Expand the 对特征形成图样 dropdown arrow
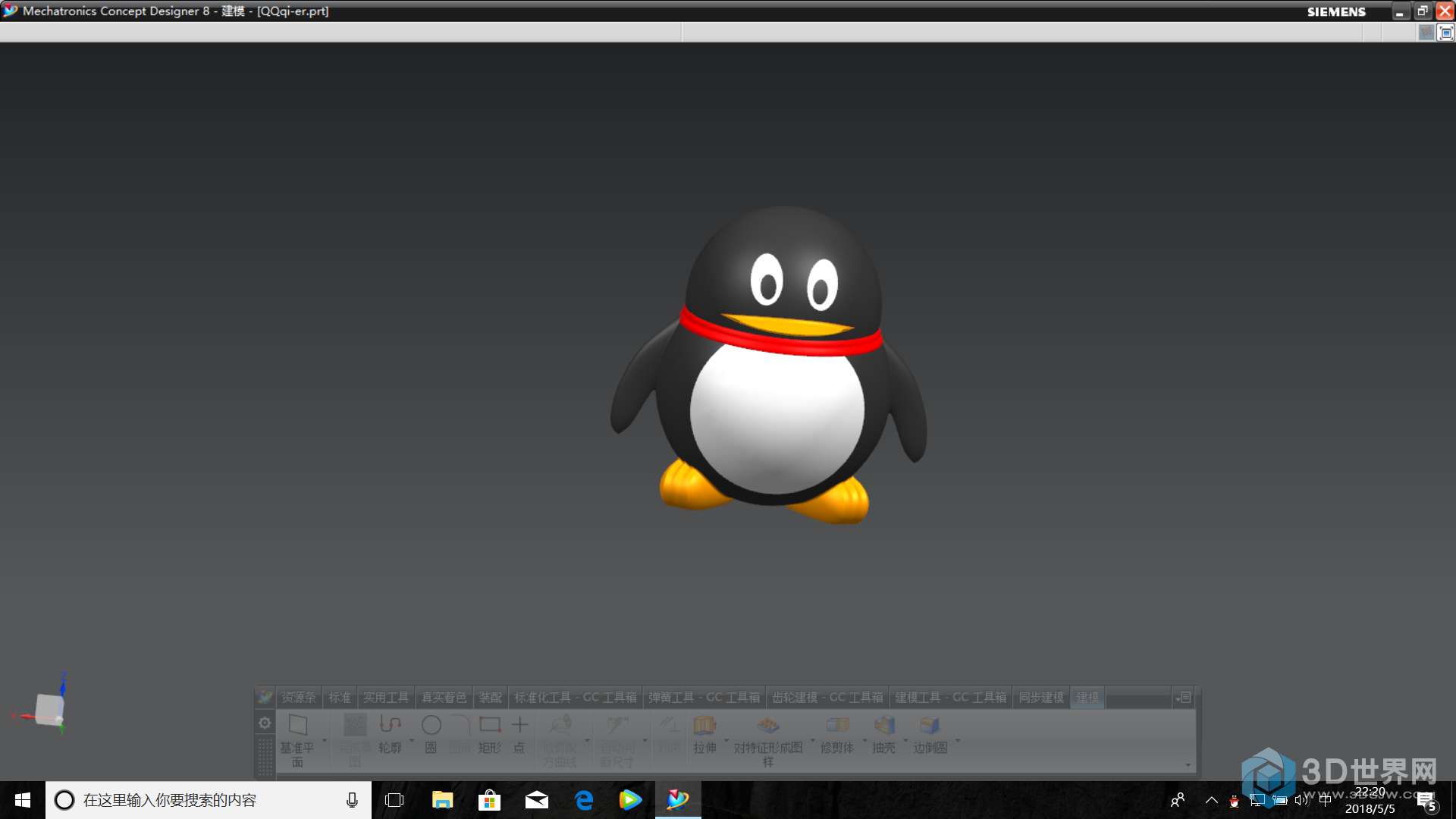This screenshot has height=819, width=1456. point(812,740)
